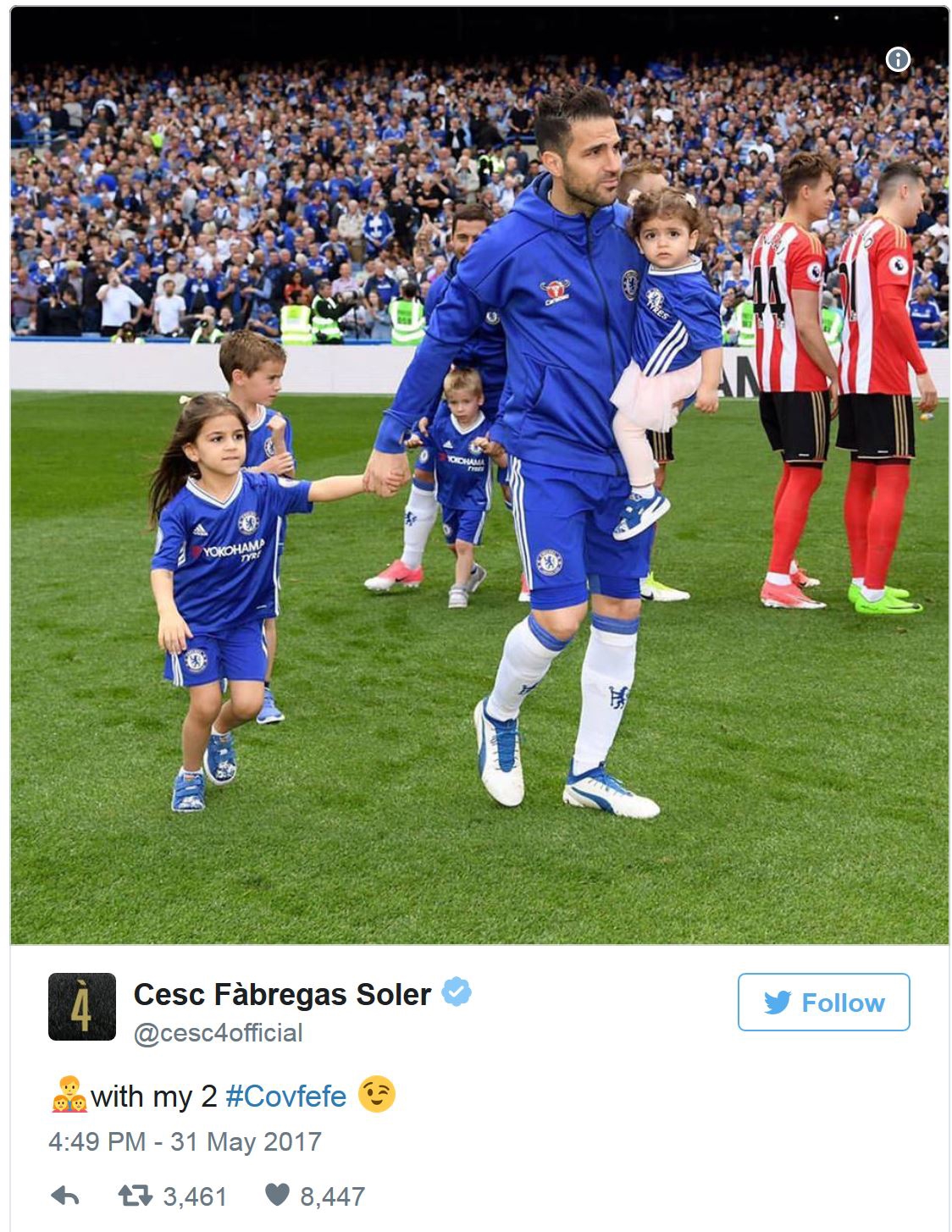The width and height of the screenshot is (952, 1232).
Task: Click the family emoji before the text
Action: click(69, 1094)
